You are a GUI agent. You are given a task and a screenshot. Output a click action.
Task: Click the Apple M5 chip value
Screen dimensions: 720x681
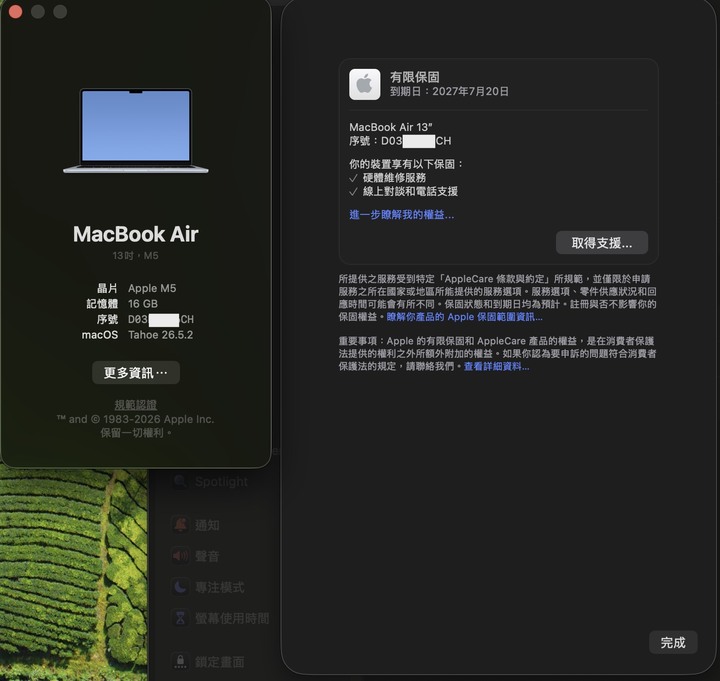pyautogui.click(x=152, y=288)
